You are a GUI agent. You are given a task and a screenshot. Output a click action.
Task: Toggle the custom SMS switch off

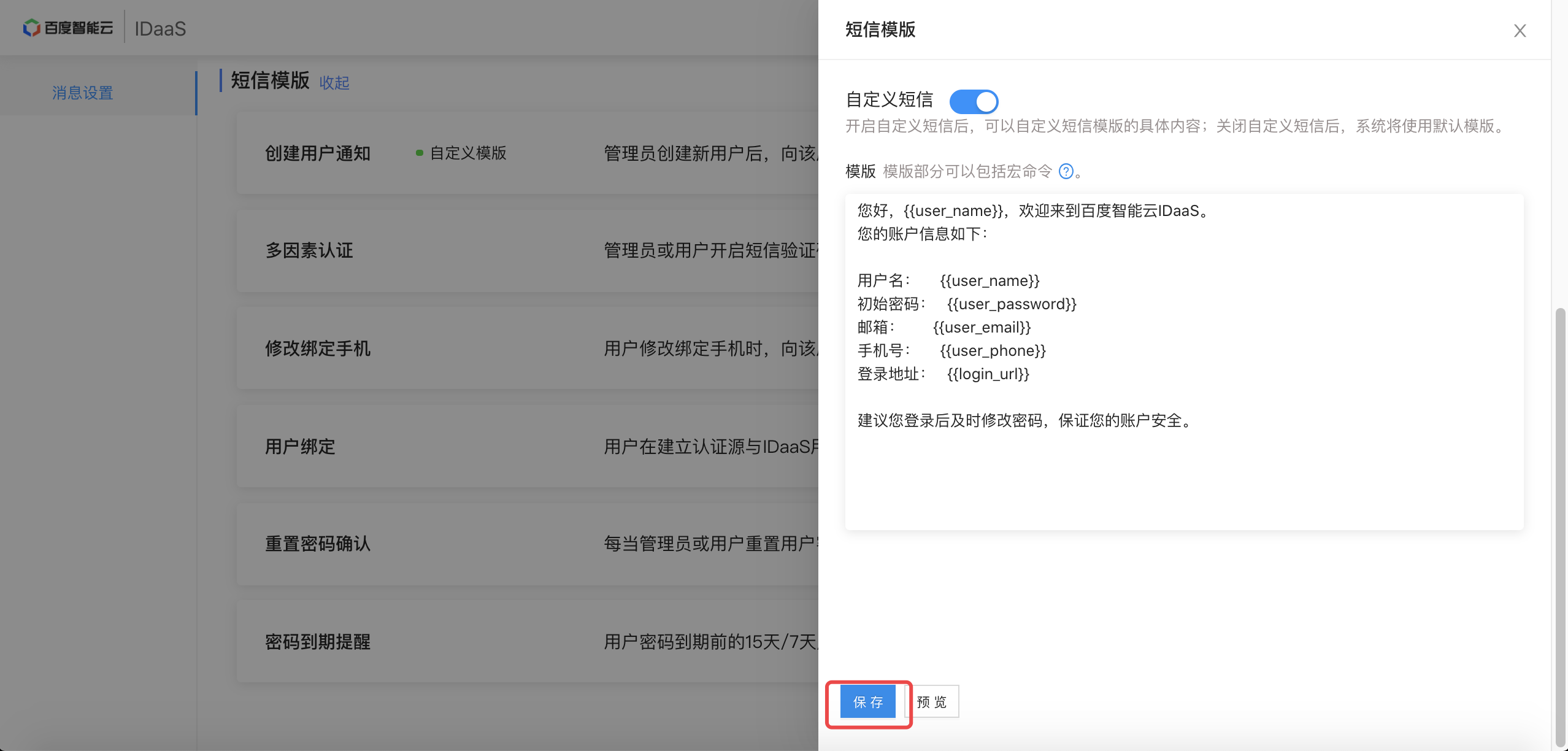[974, 101]
